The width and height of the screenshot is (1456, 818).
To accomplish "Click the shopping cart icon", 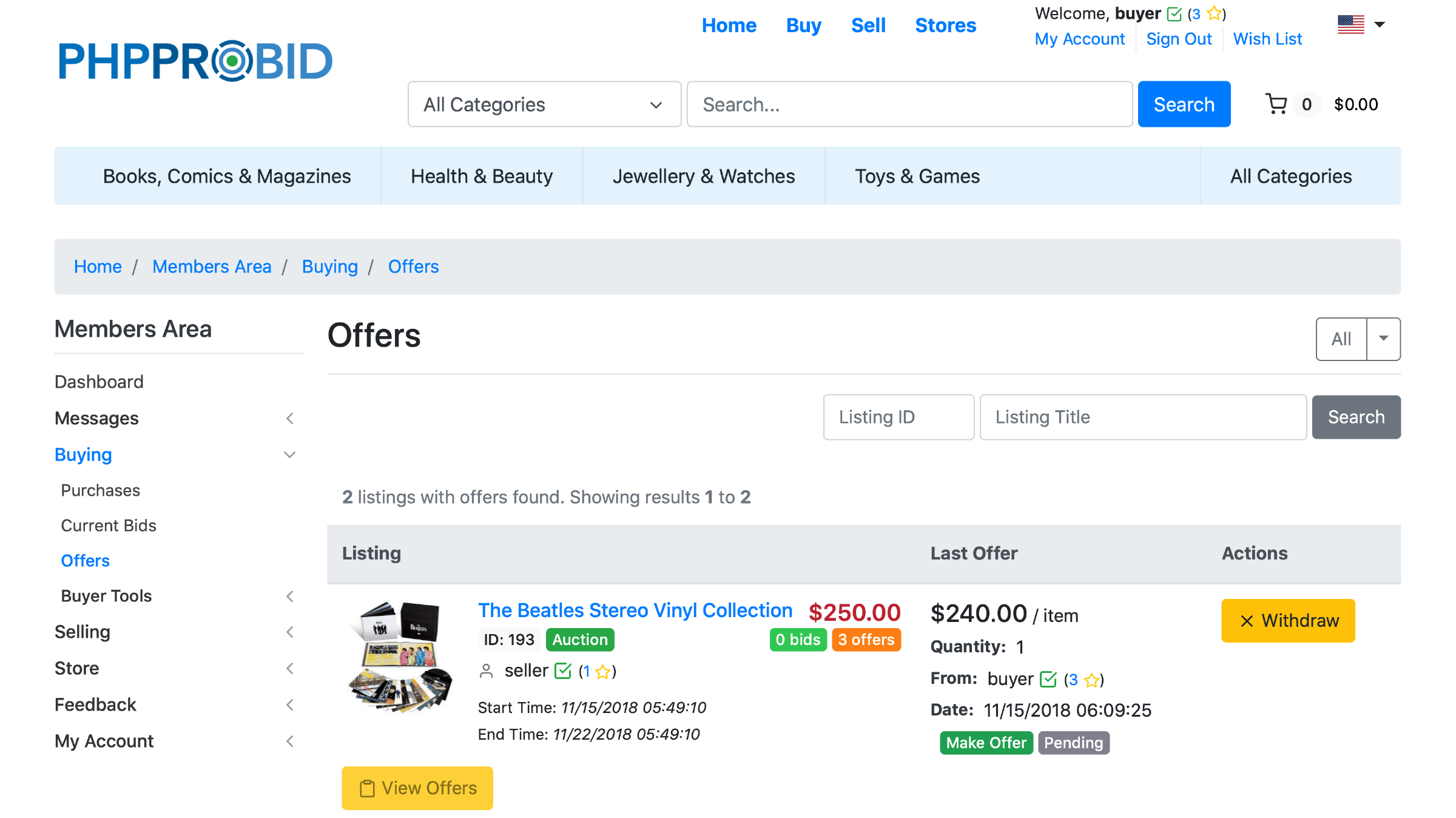I will pyautogui.click(x=1276, y=104).
